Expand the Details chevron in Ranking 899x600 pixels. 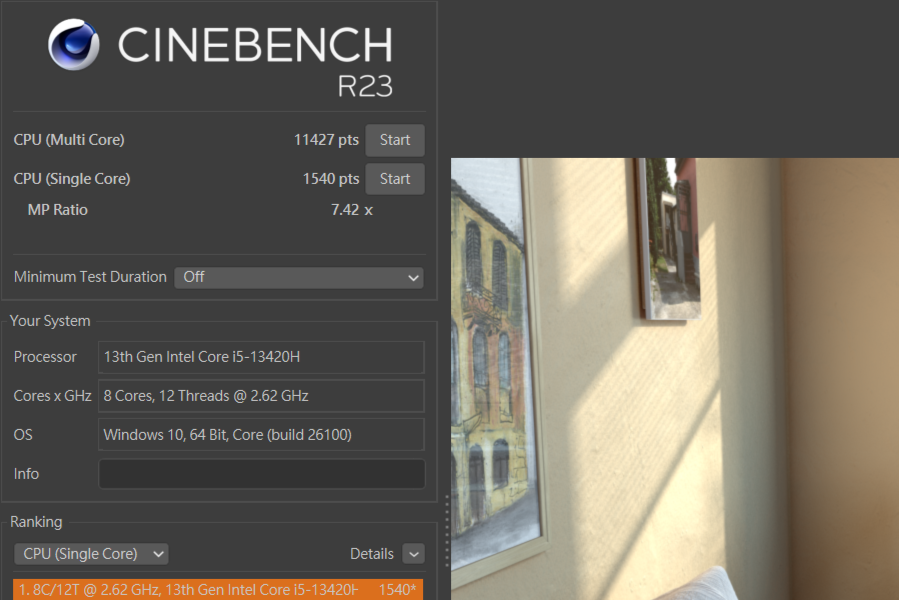click(413, 554)
